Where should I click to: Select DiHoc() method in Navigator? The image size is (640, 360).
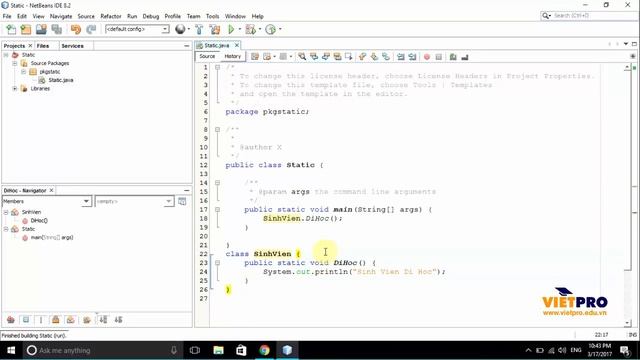click(39, 220)
